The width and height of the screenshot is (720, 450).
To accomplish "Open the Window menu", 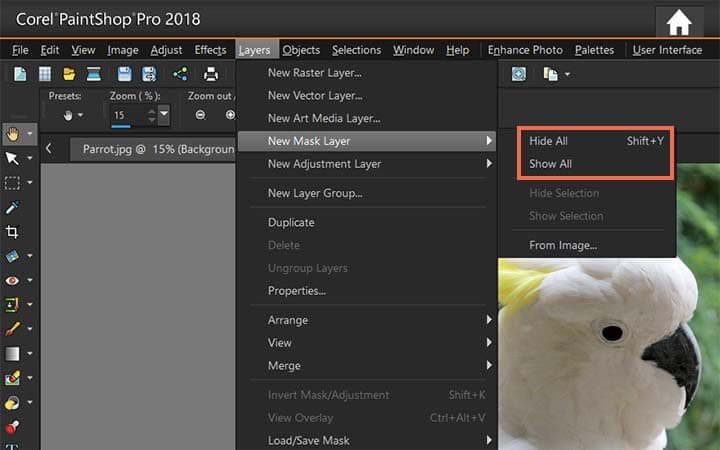I will point(413,50).
